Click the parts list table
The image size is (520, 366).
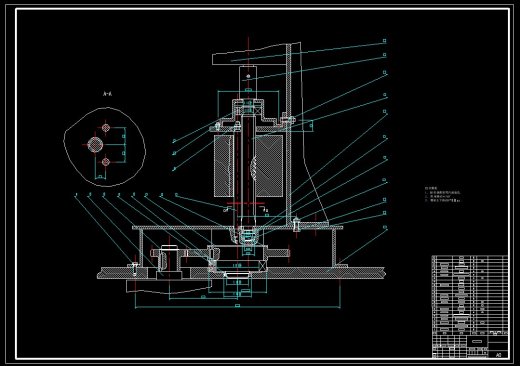pyautogui.click(x=470, y=295)
